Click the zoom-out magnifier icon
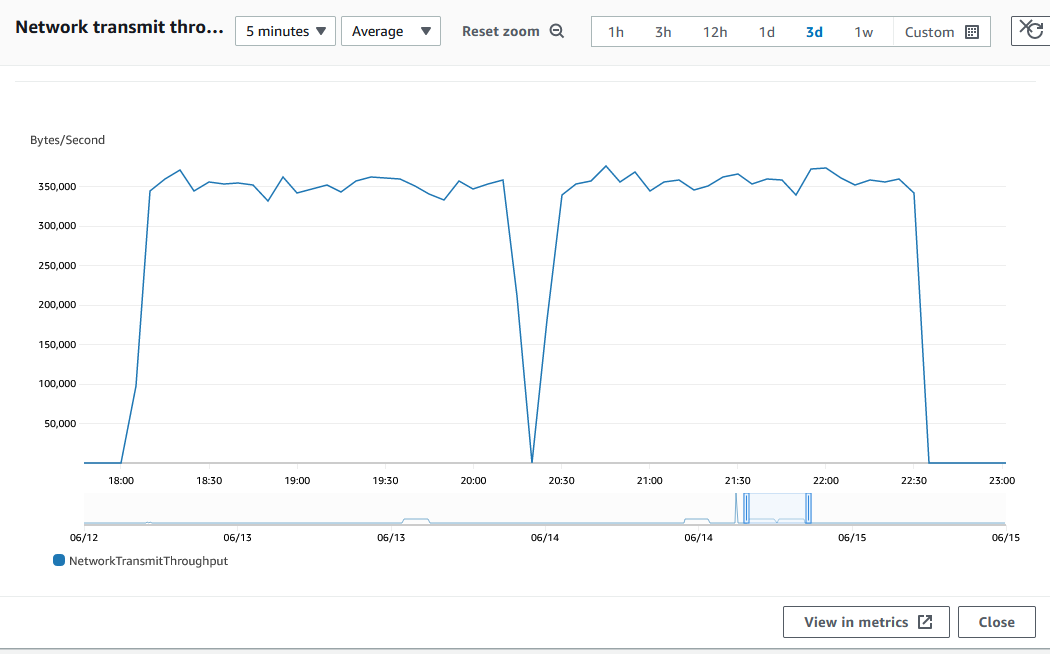The height and width of the screenshot is (654, 1050). [x=556, y=31]
